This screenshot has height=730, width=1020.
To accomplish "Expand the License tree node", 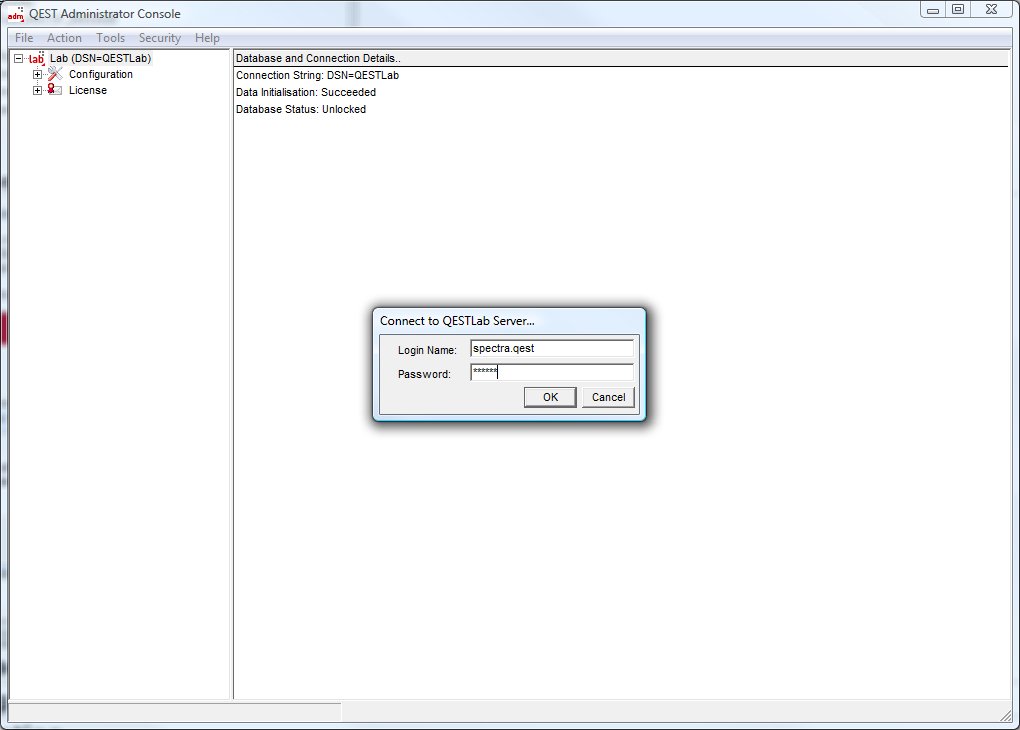I will coord(38,91).
